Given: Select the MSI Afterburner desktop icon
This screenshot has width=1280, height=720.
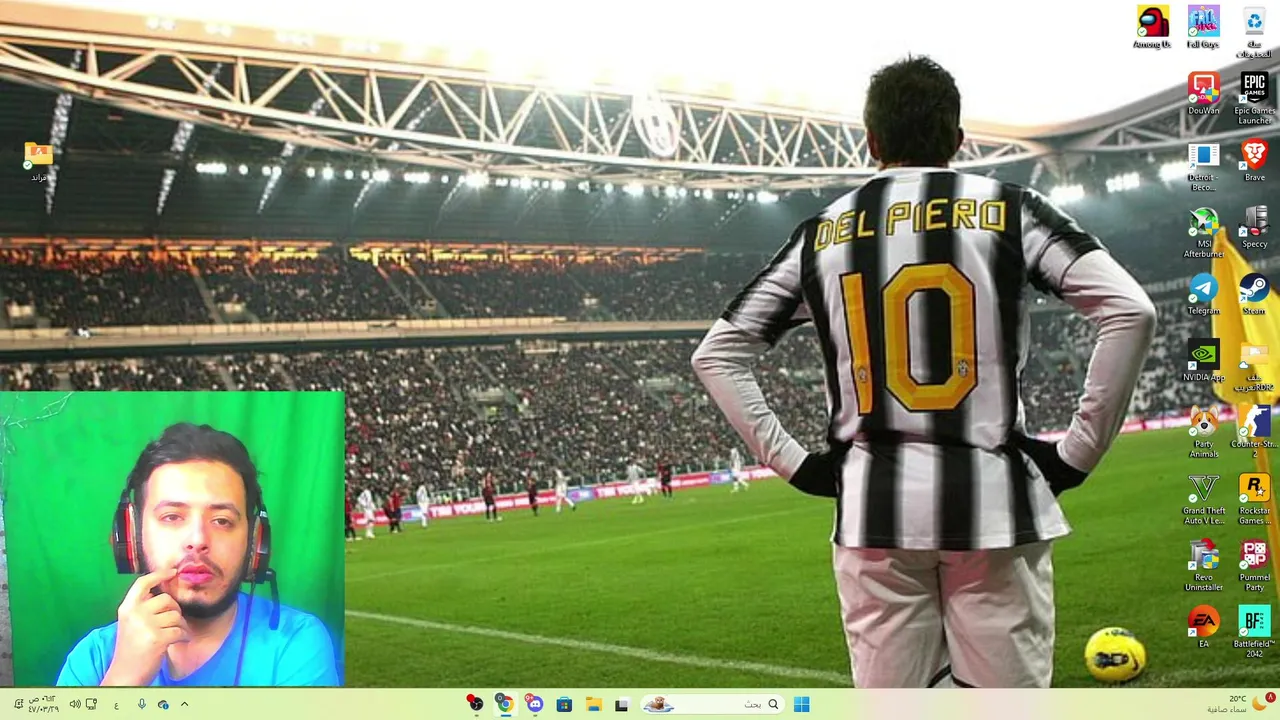Looking at the screenshot, I should coord(1203,233).
